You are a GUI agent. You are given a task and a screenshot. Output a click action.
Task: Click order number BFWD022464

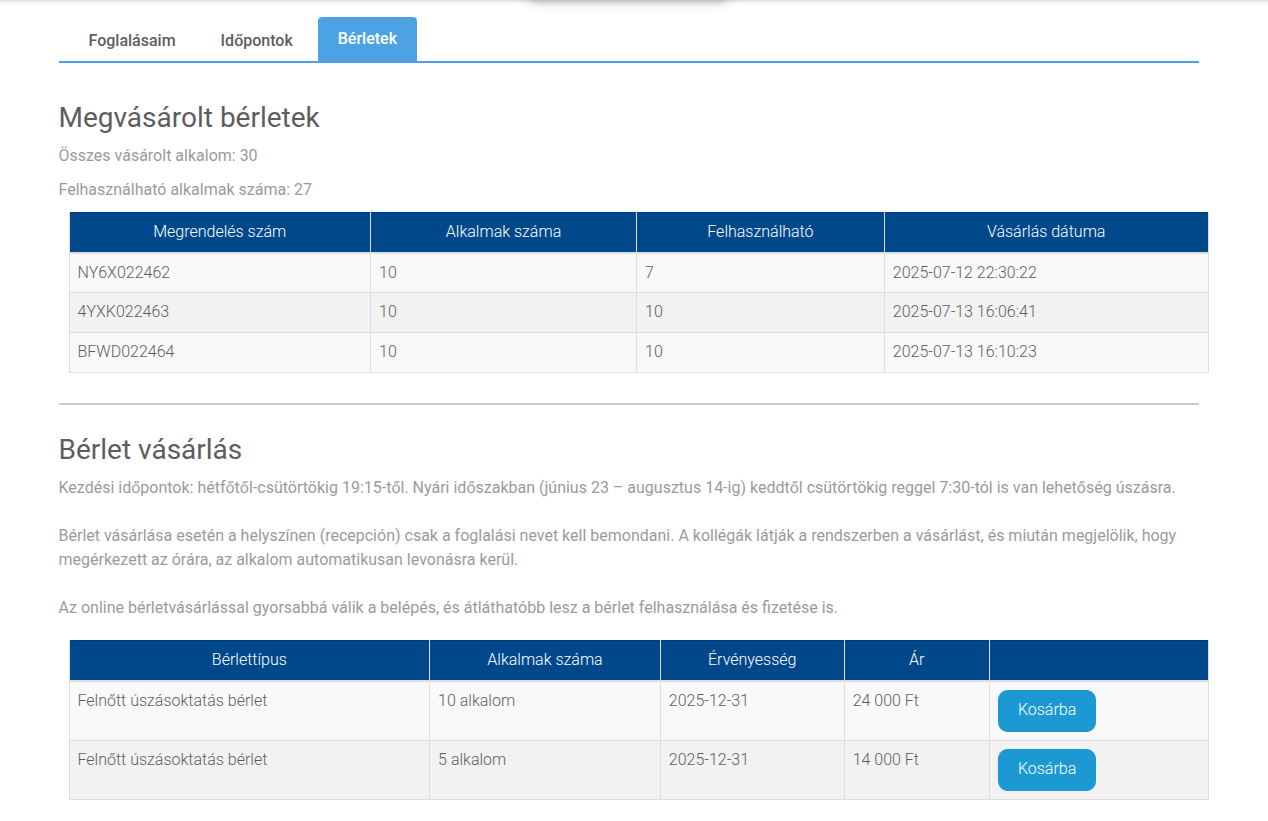tap(126, 352)
